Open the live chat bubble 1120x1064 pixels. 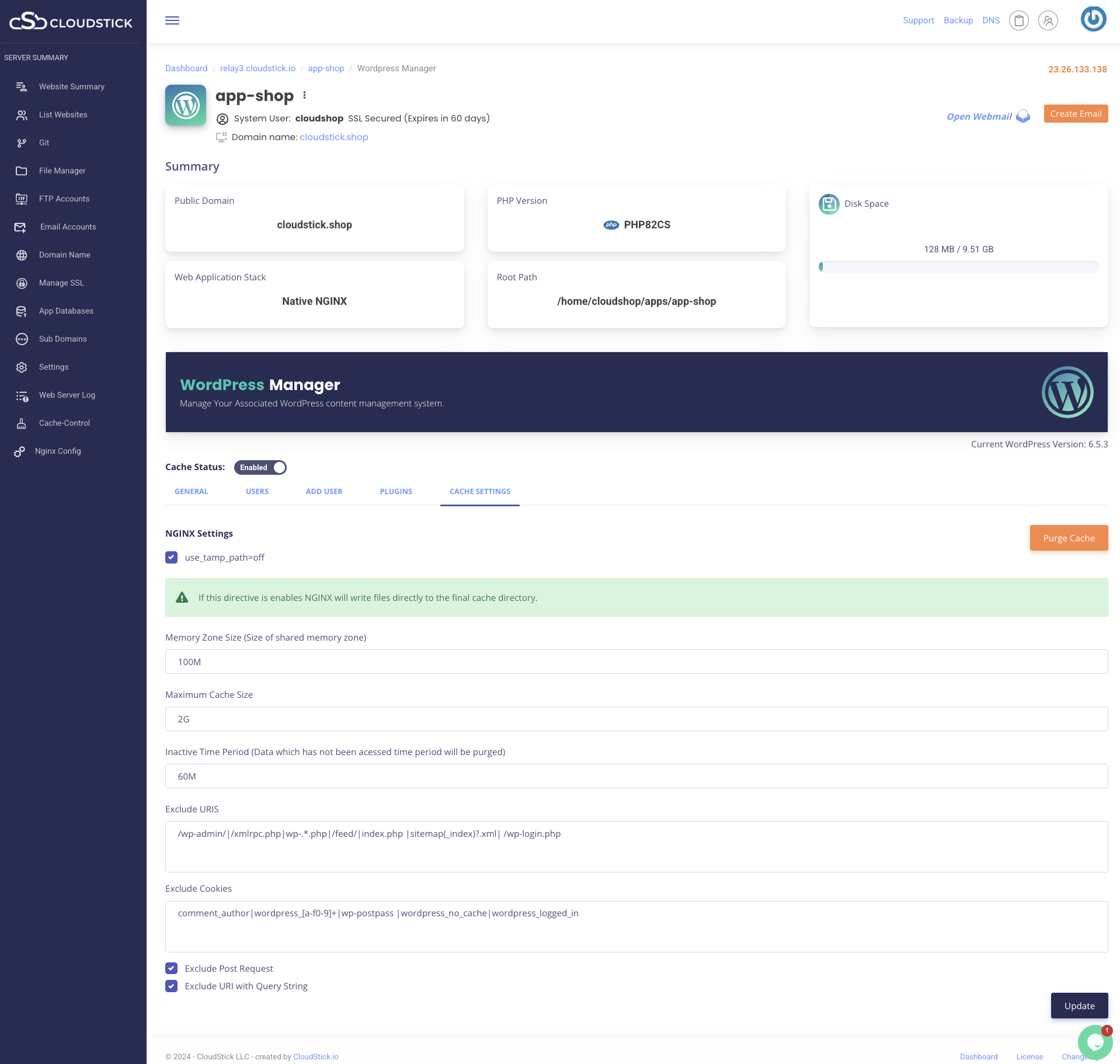pos(1094,1042)
